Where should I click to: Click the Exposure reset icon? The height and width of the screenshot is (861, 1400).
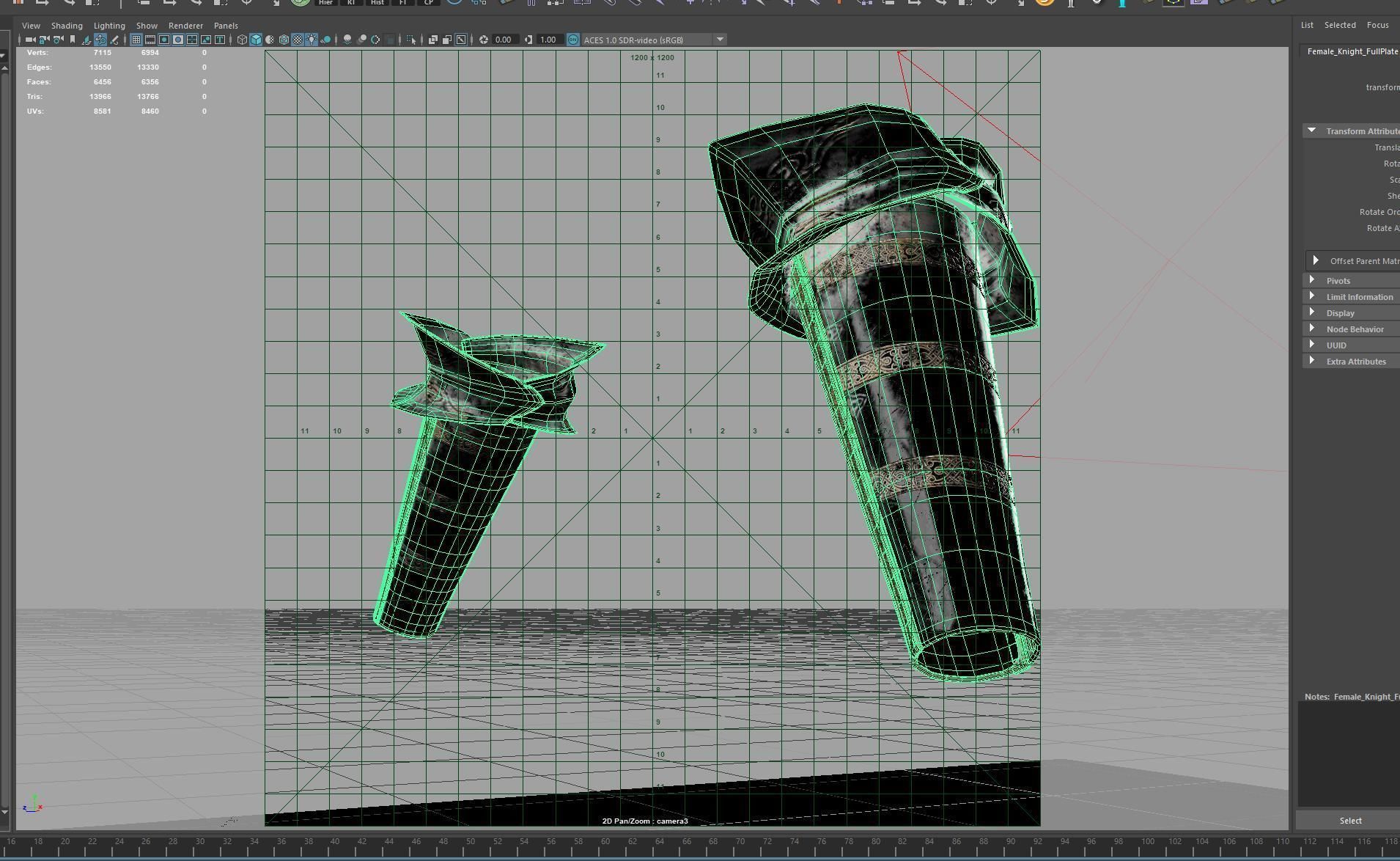pyautogui.click(x=484, y=40)
